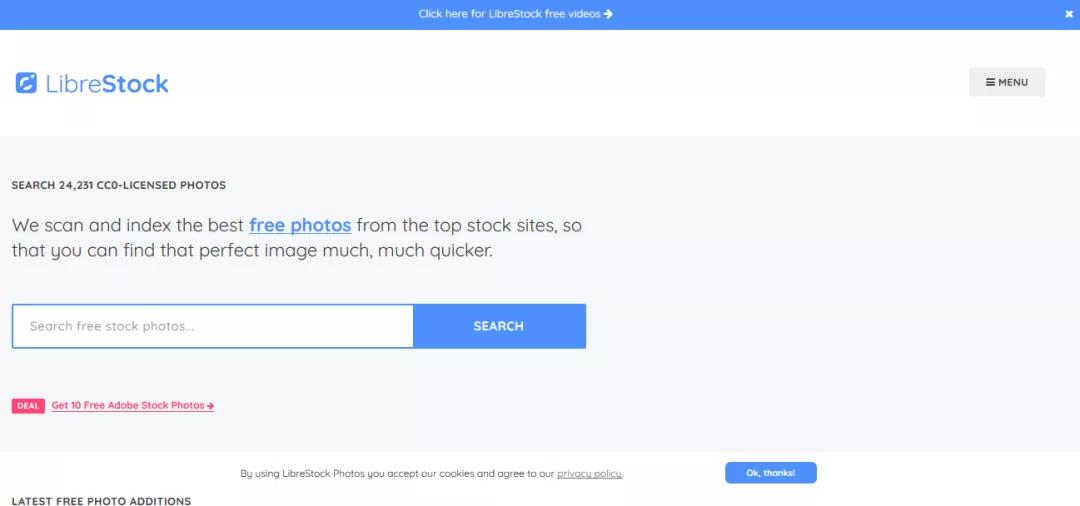Click the arrow after Adobe Stock Photos
The height and width of the screenshot is (506, 1080).
[x=210, y=405]
